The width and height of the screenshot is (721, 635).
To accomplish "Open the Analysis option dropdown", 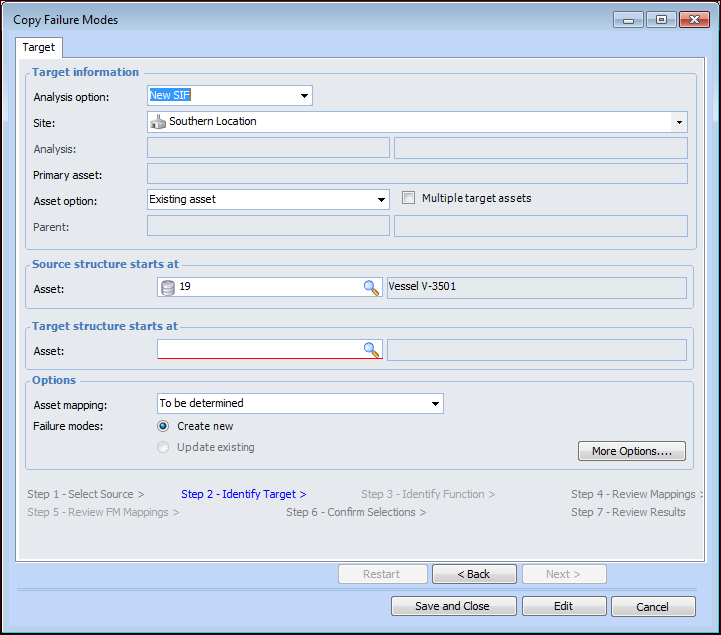I will click(x=304, y=96).
